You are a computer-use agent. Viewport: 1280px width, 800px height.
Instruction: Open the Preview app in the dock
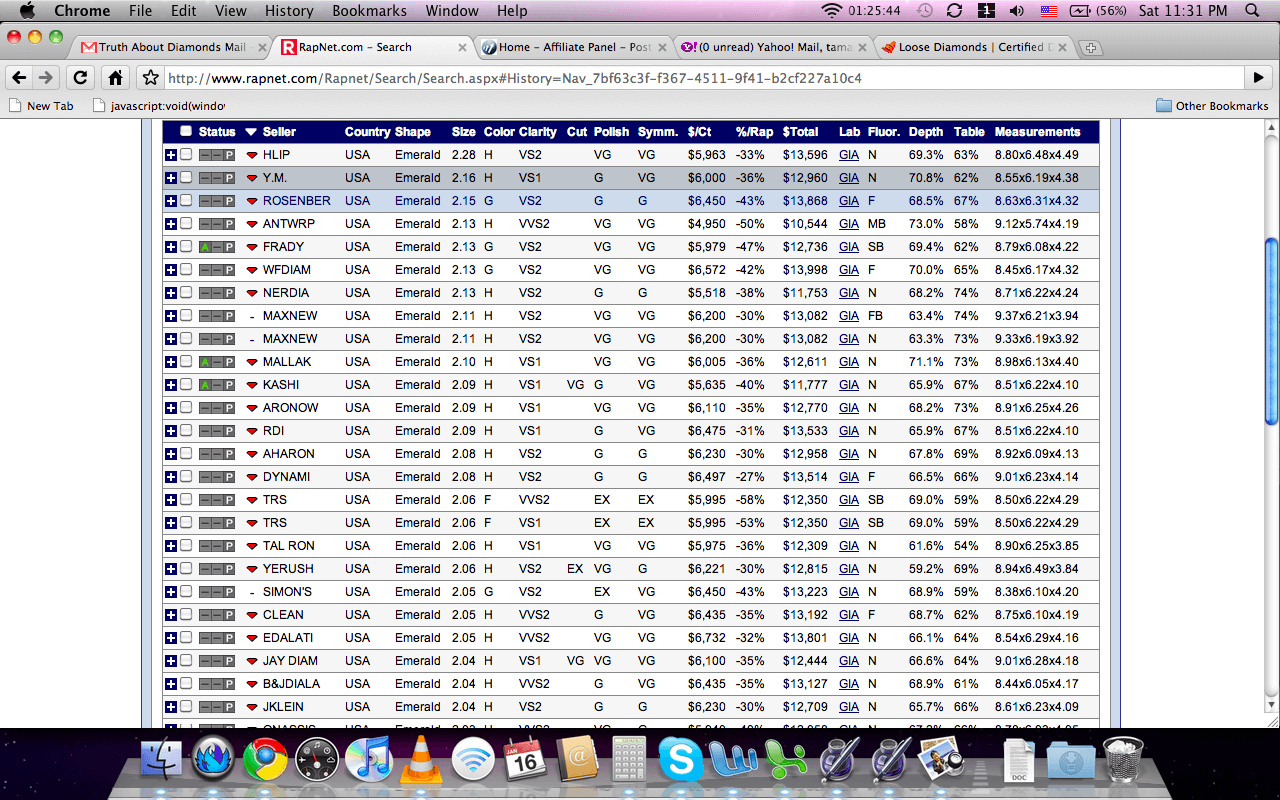click(939, 760)
